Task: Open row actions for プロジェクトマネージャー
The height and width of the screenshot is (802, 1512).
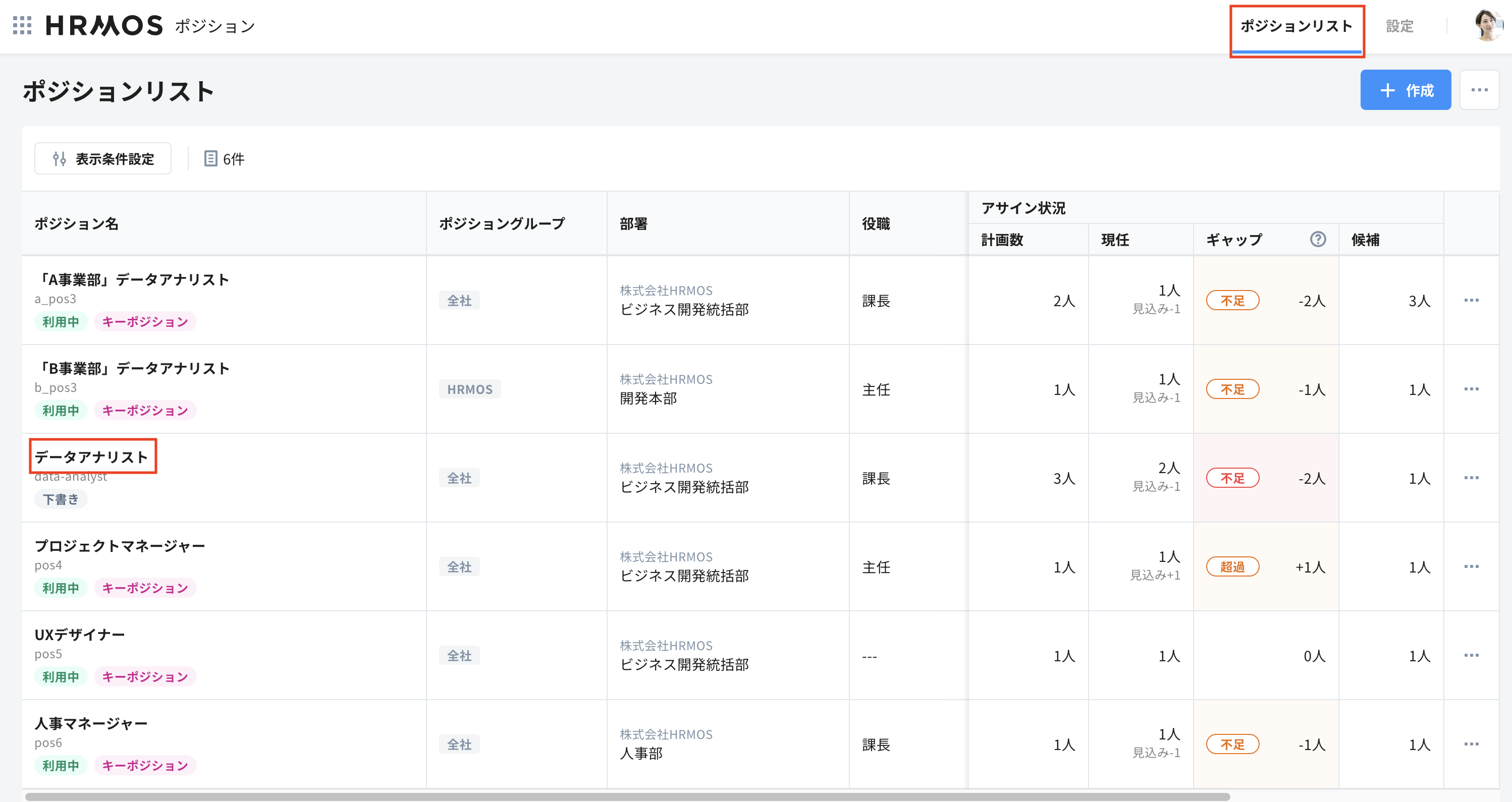Action: [x=1472, y=566]
